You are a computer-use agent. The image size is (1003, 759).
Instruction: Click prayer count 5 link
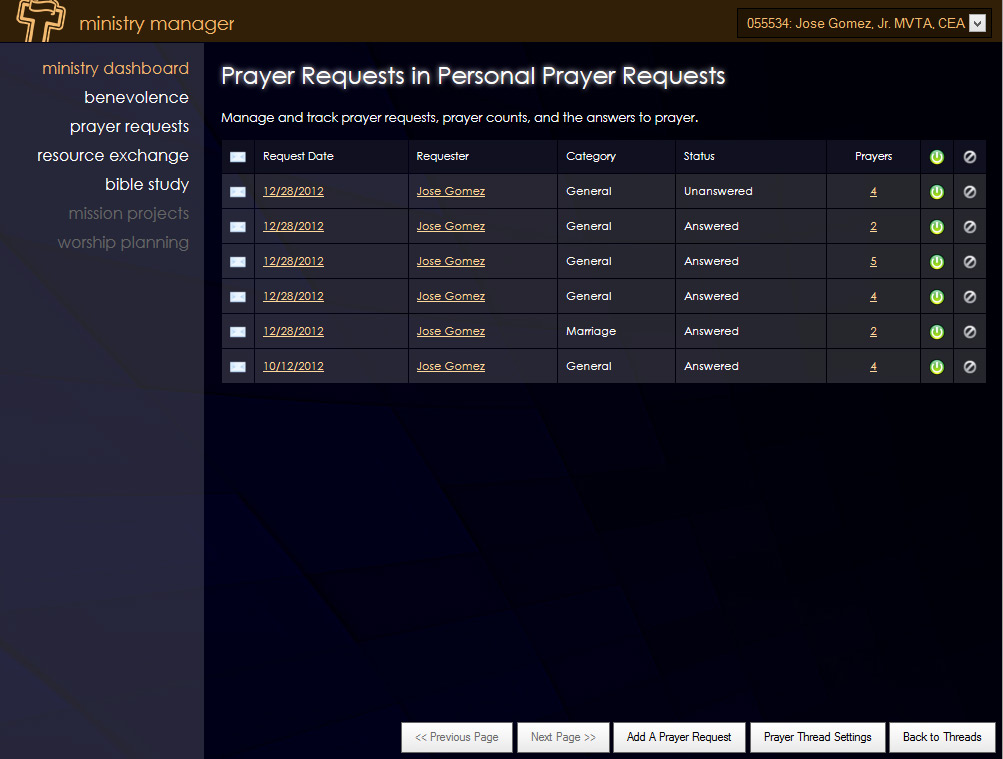[x=873, y=262]
